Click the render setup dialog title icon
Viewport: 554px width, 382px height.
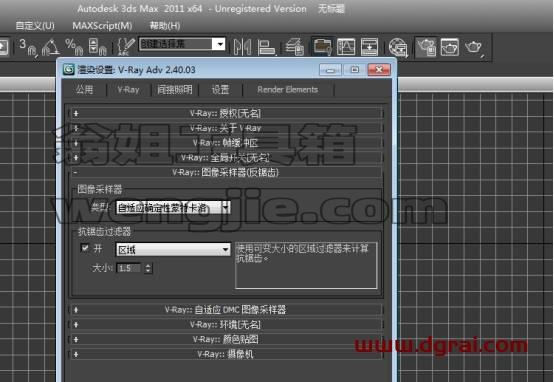(x=69, y=70)
